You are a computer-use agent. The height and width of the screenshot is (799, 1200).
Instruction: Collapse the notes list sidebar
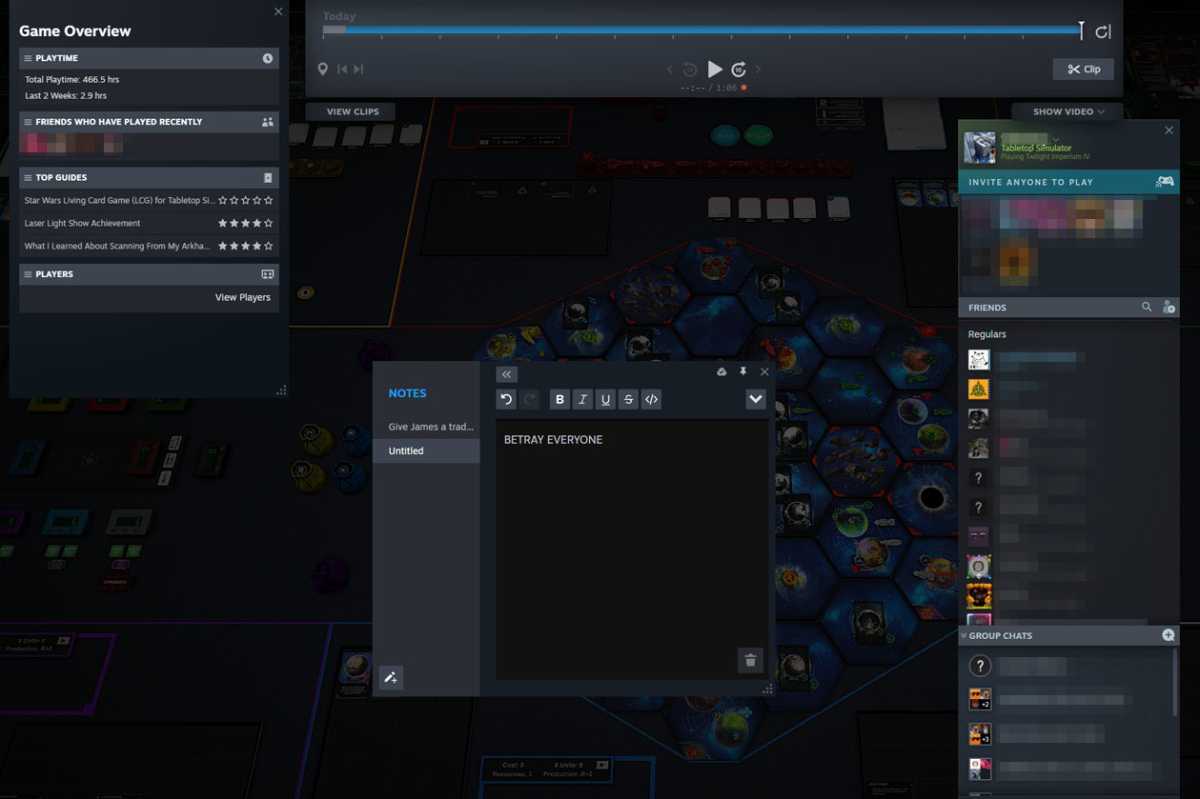click(x=506, y=374)
